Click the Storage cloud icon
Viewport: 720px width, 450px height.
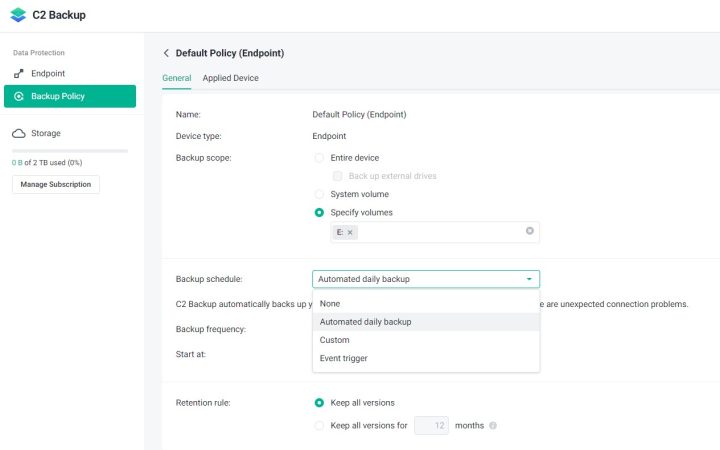[19, 133]
